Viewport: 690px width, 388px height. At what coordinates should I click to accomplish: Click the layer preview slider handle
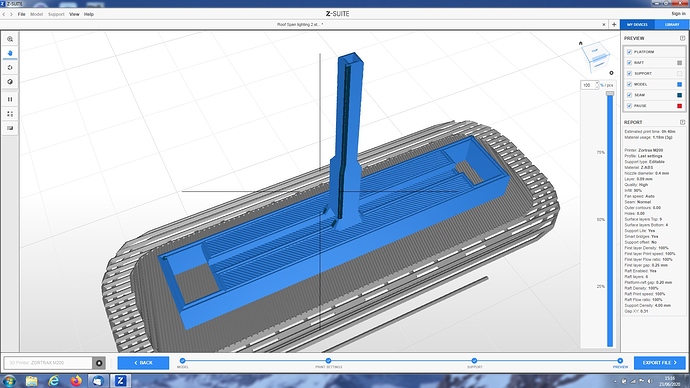(x=610, y=93)
